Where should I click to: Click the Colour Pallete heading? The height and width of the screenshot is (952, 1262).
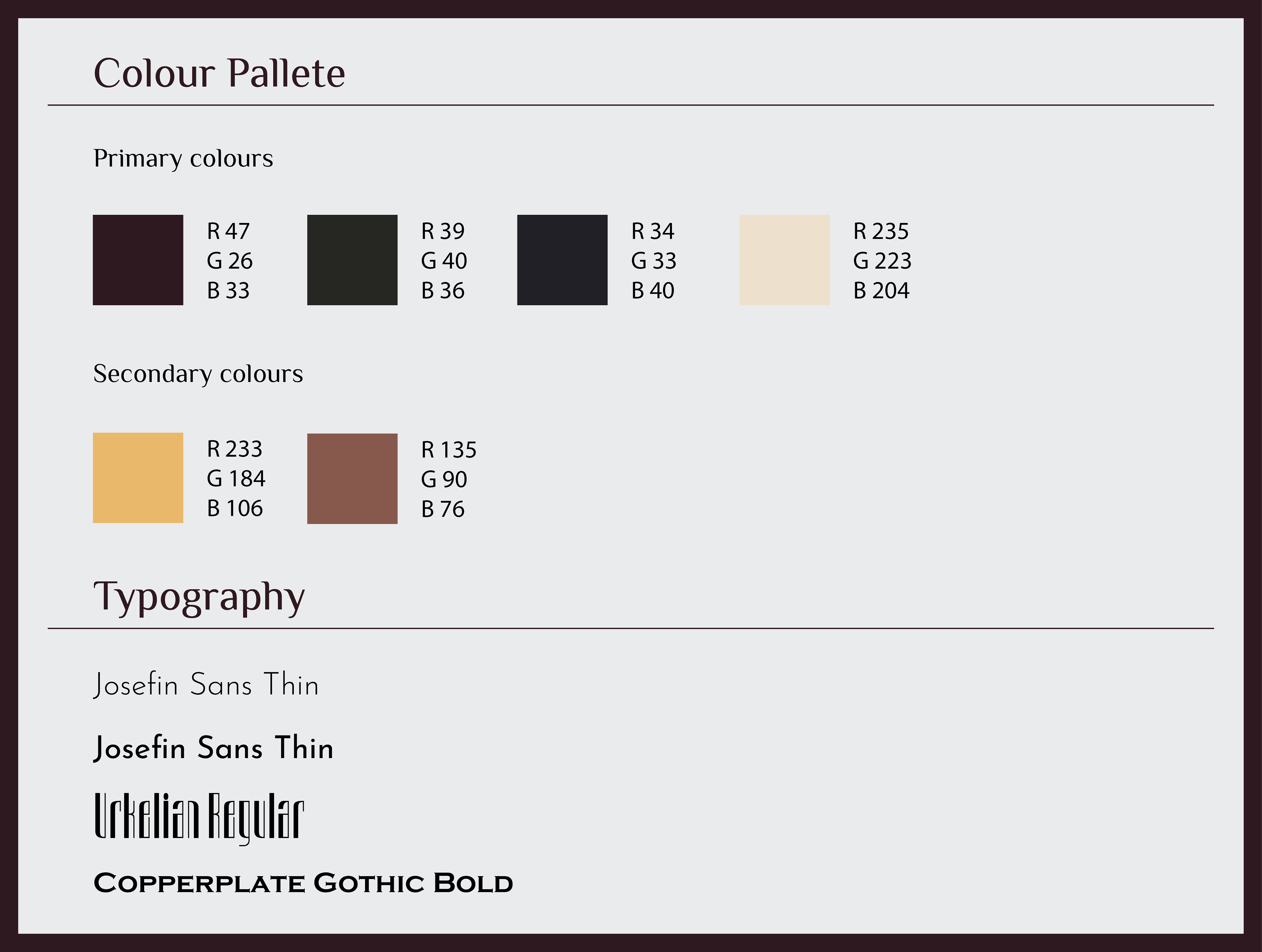coord(219,73)
